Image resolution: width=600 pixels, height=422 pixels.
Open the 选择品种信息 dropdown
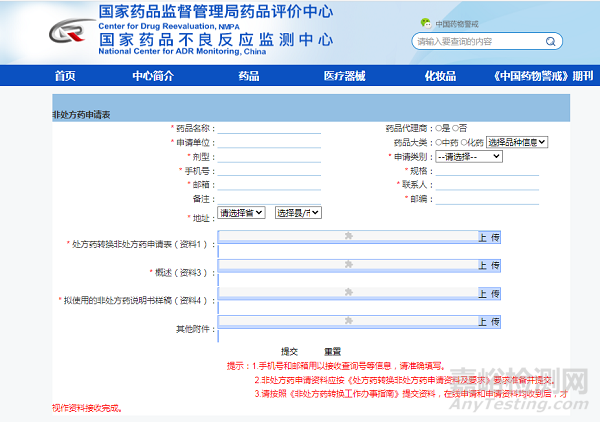(517, 143)
